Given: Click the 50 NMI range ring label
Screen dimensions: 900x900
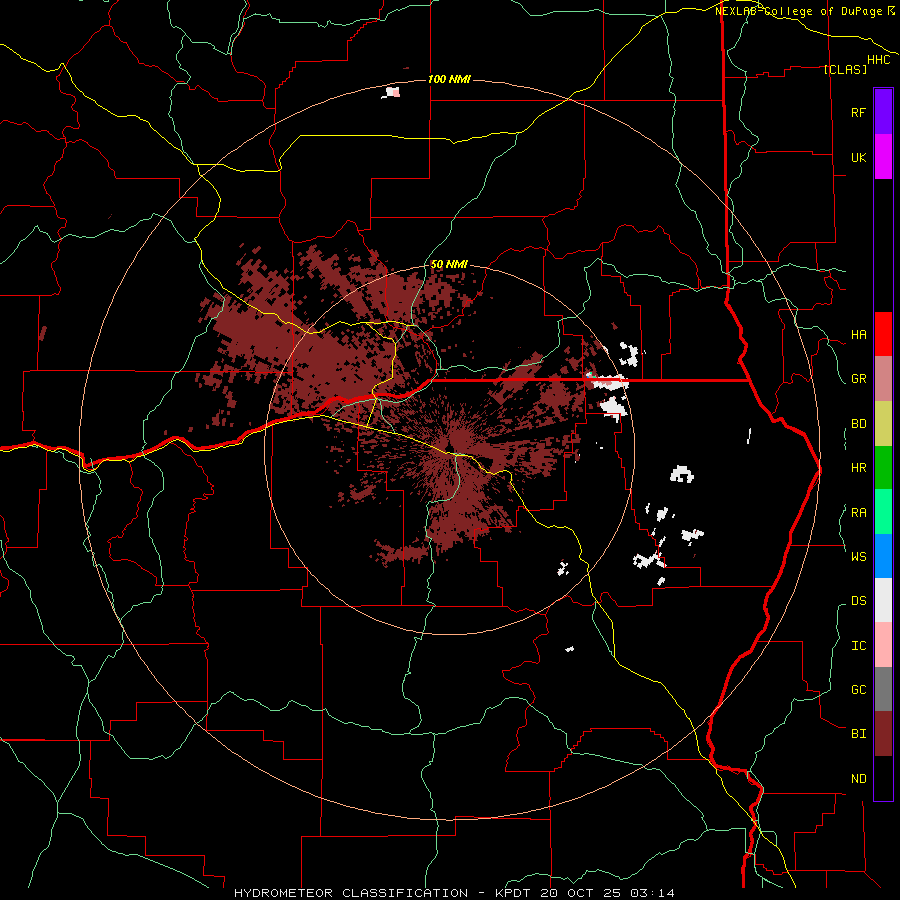Looking at the screenshot, I should [449, 264].
